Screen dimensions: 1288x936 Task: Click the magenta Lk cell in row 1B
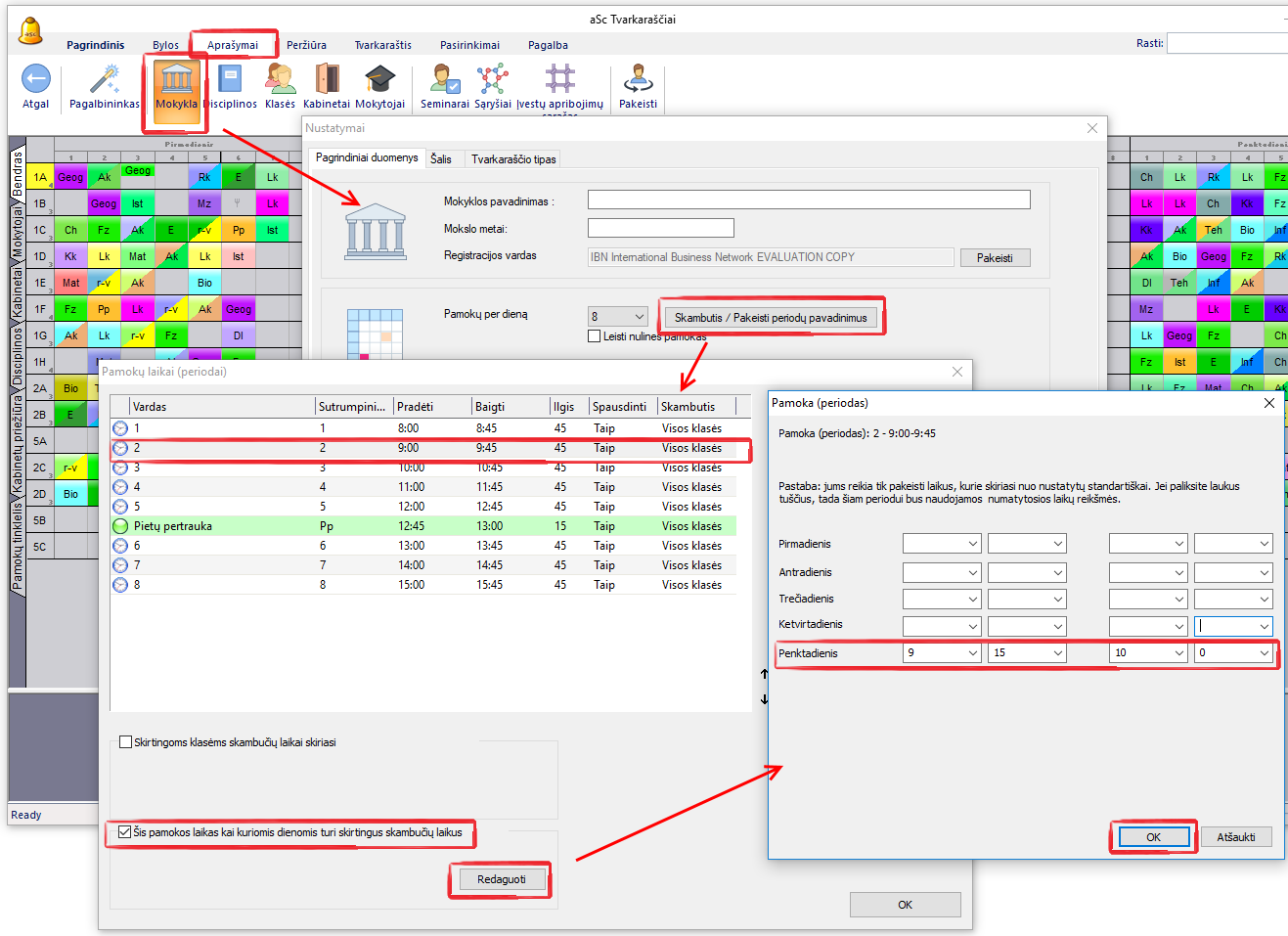coord(272,203)
